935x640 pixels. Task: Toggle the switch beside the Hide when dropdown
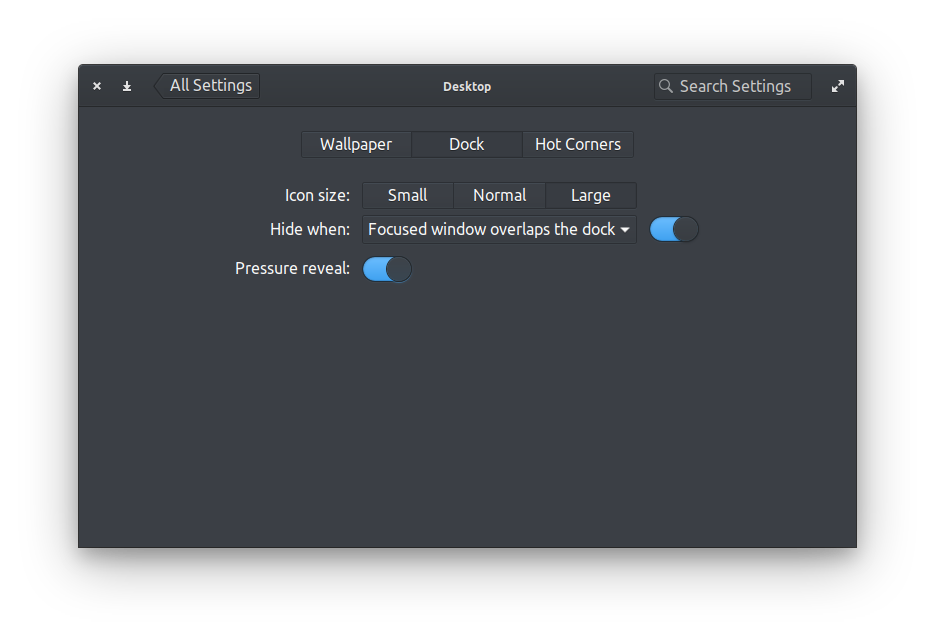pos(674,229)
